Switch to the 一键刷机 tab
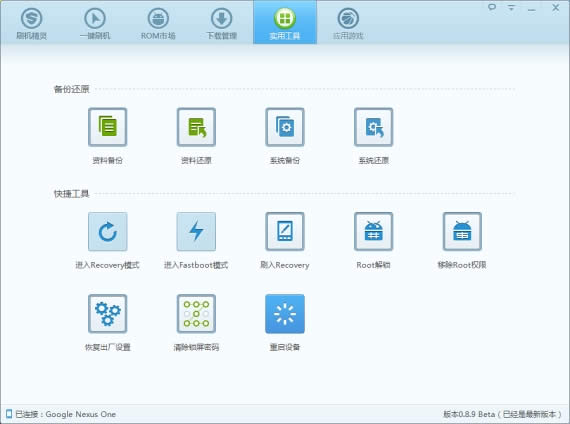570x424 pixels. 95,23
